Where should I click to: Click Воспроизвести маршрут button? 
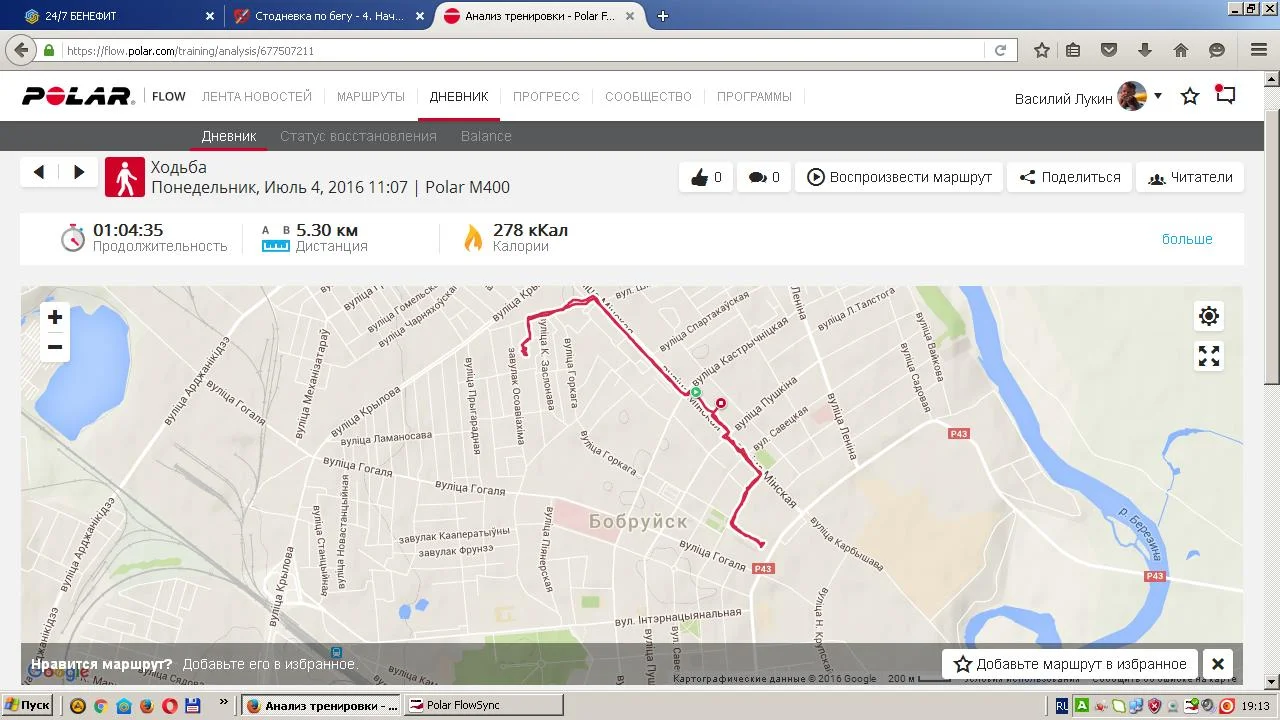click(899, 177)
